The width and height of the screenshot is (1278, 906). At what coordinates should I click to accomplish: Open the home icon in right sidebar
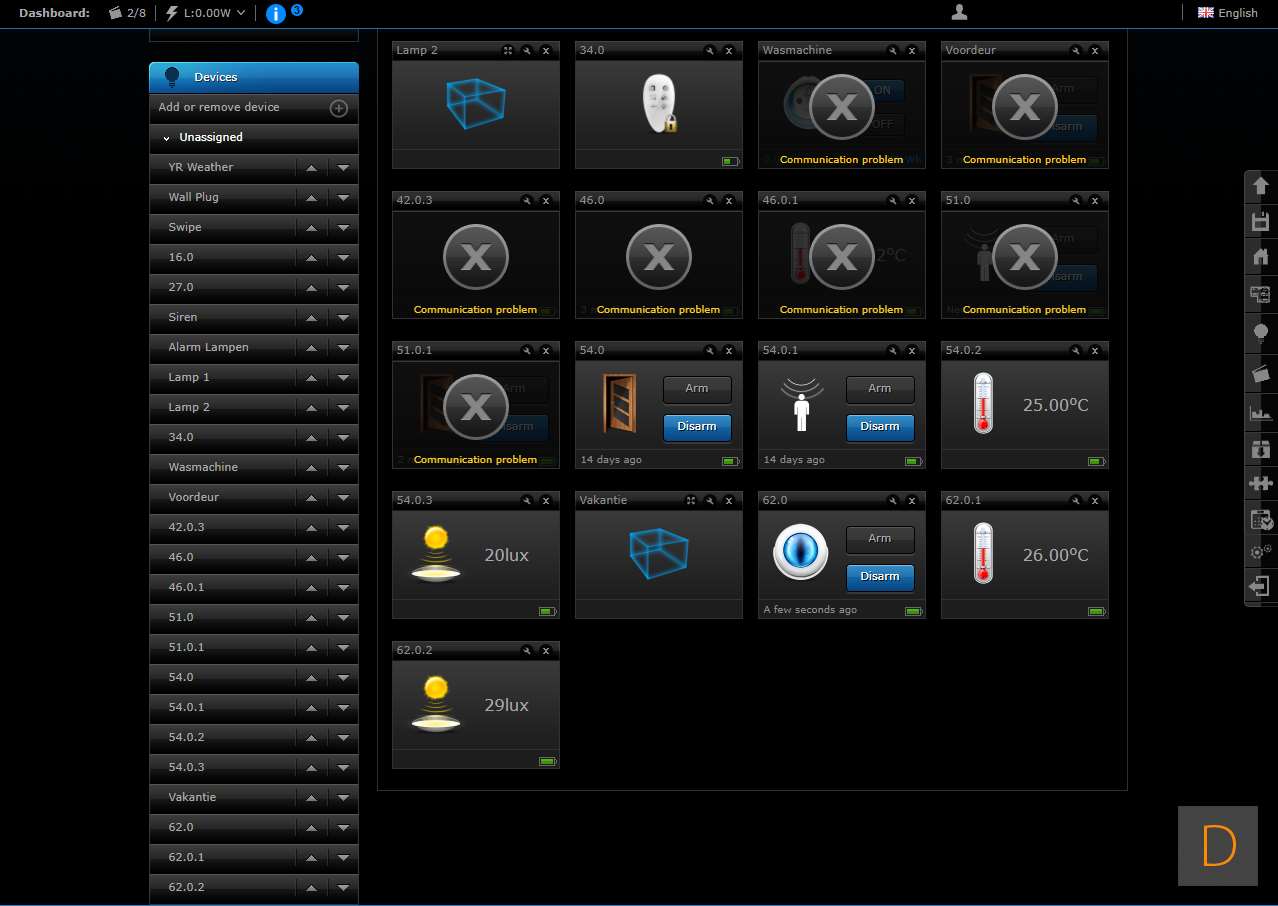tap(1260, 258)
